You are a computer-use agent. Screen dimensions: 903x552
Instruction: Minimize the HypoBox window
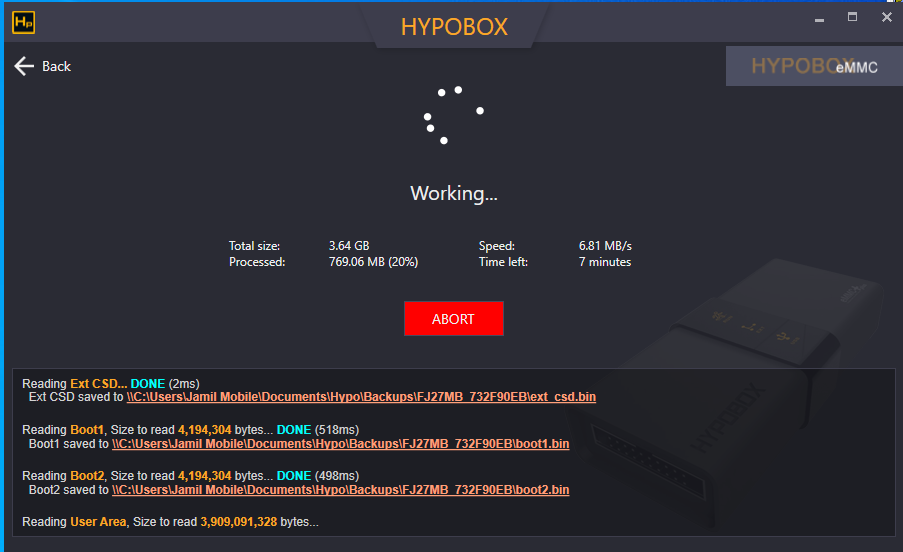coord(819,18)
